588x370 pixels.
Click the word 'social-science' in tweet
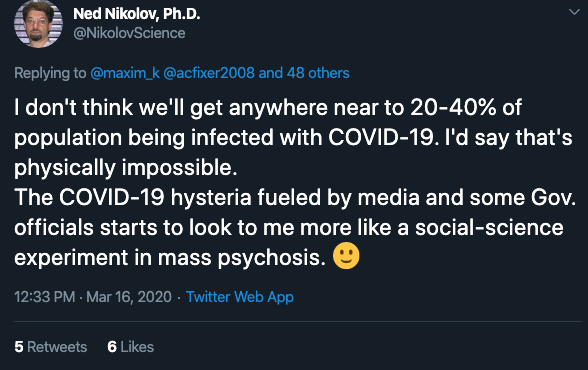point(489,228)
